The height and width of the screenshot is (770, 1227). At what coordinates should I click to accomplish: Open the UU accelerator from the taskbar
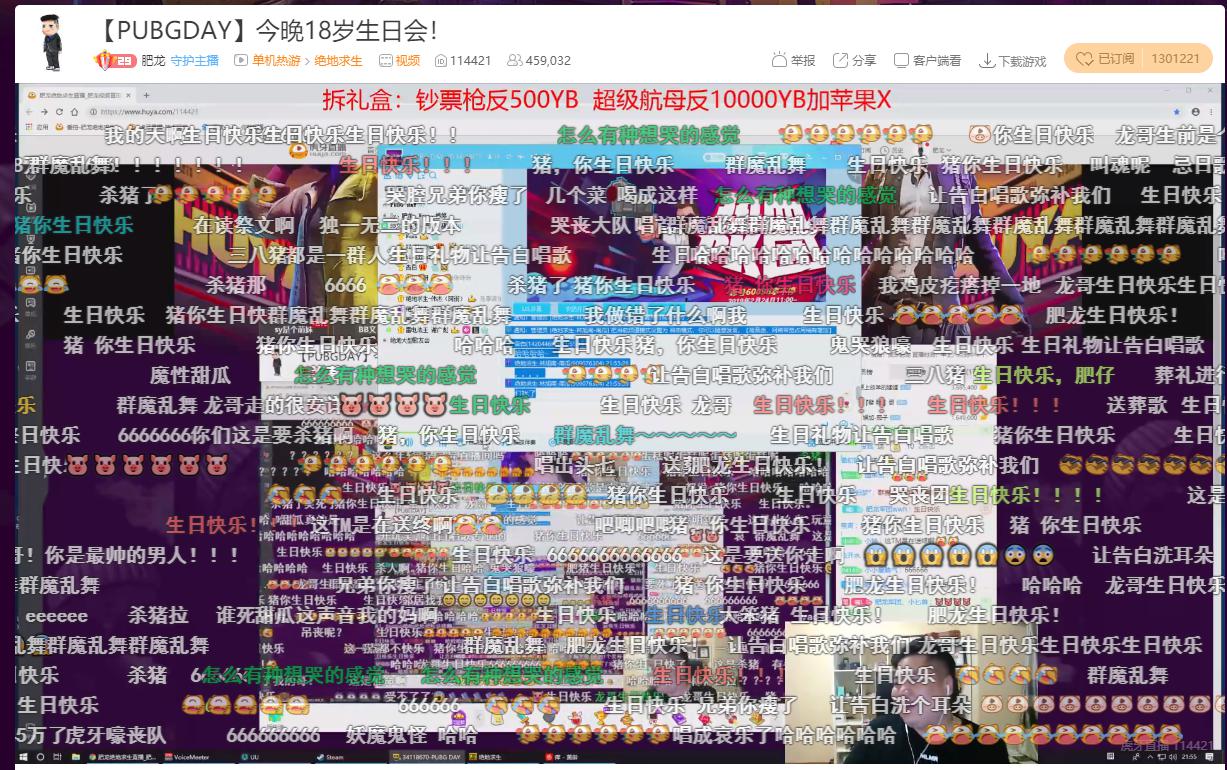point(249,758)
